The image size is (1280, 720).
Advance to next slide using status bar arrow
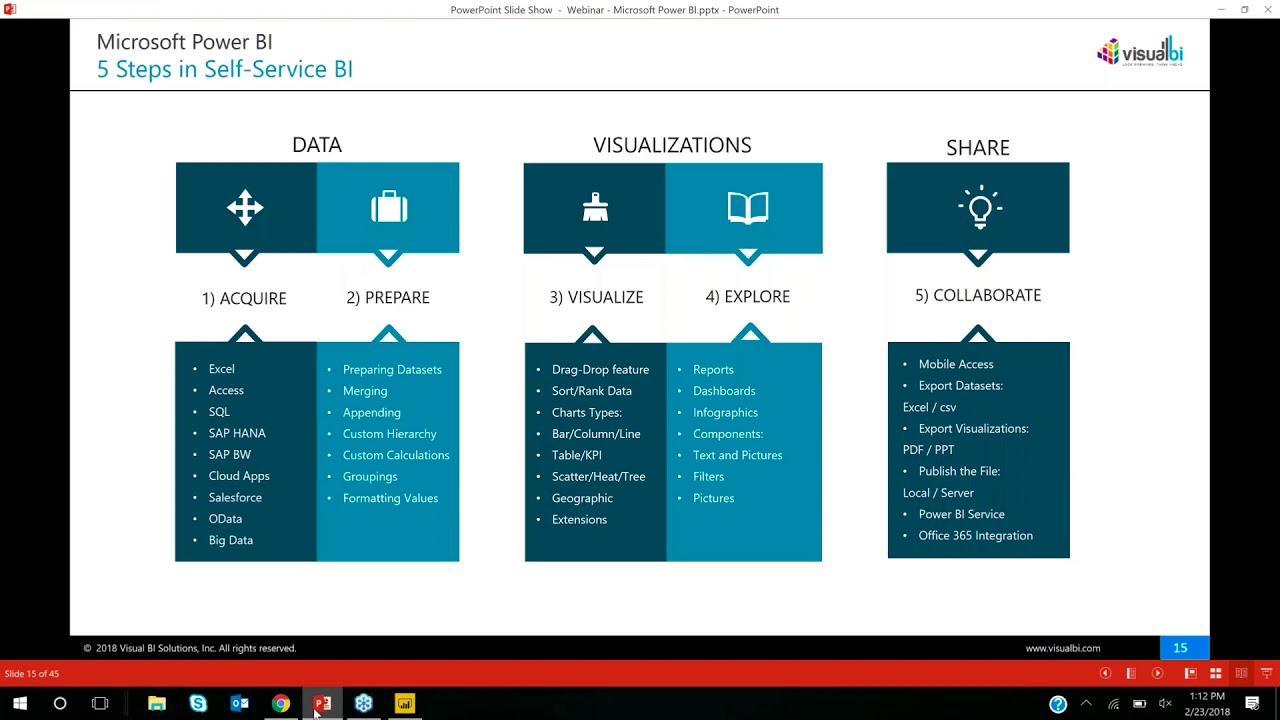(x=1157, y=673)
